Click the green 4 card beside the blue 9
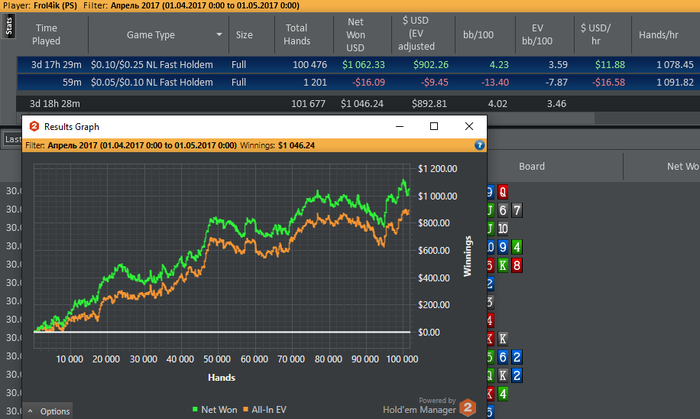This screenshot has height=419, width=700. pyautogui.click(x=517, y=247)
